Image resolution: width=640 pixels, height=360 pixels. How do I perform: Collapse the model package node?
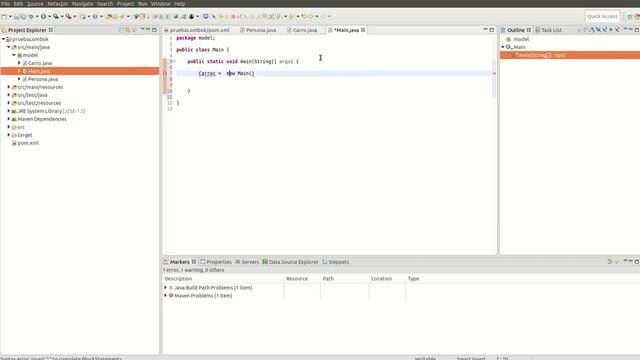14,55
